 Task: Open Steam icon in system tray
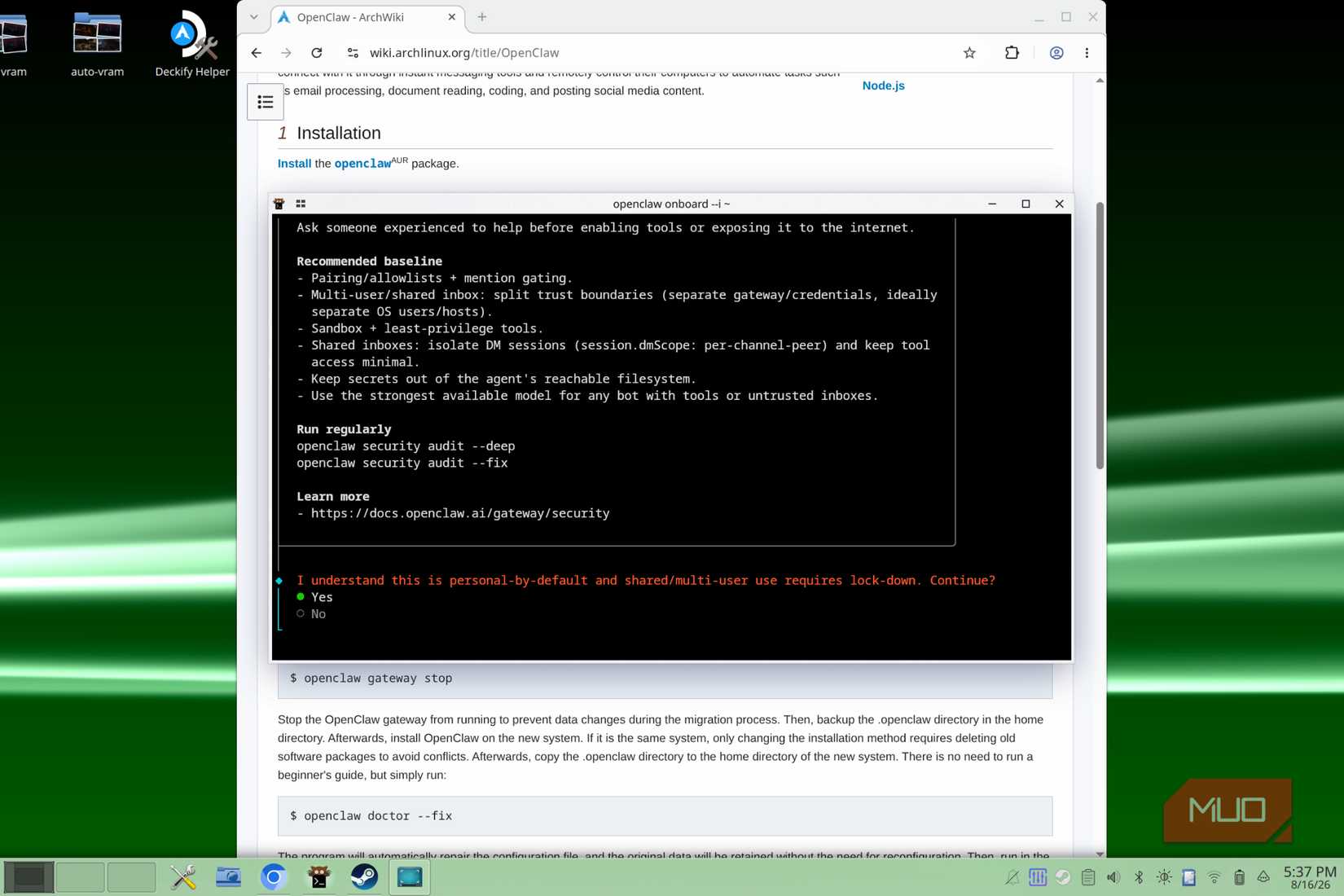point(1063,877)
